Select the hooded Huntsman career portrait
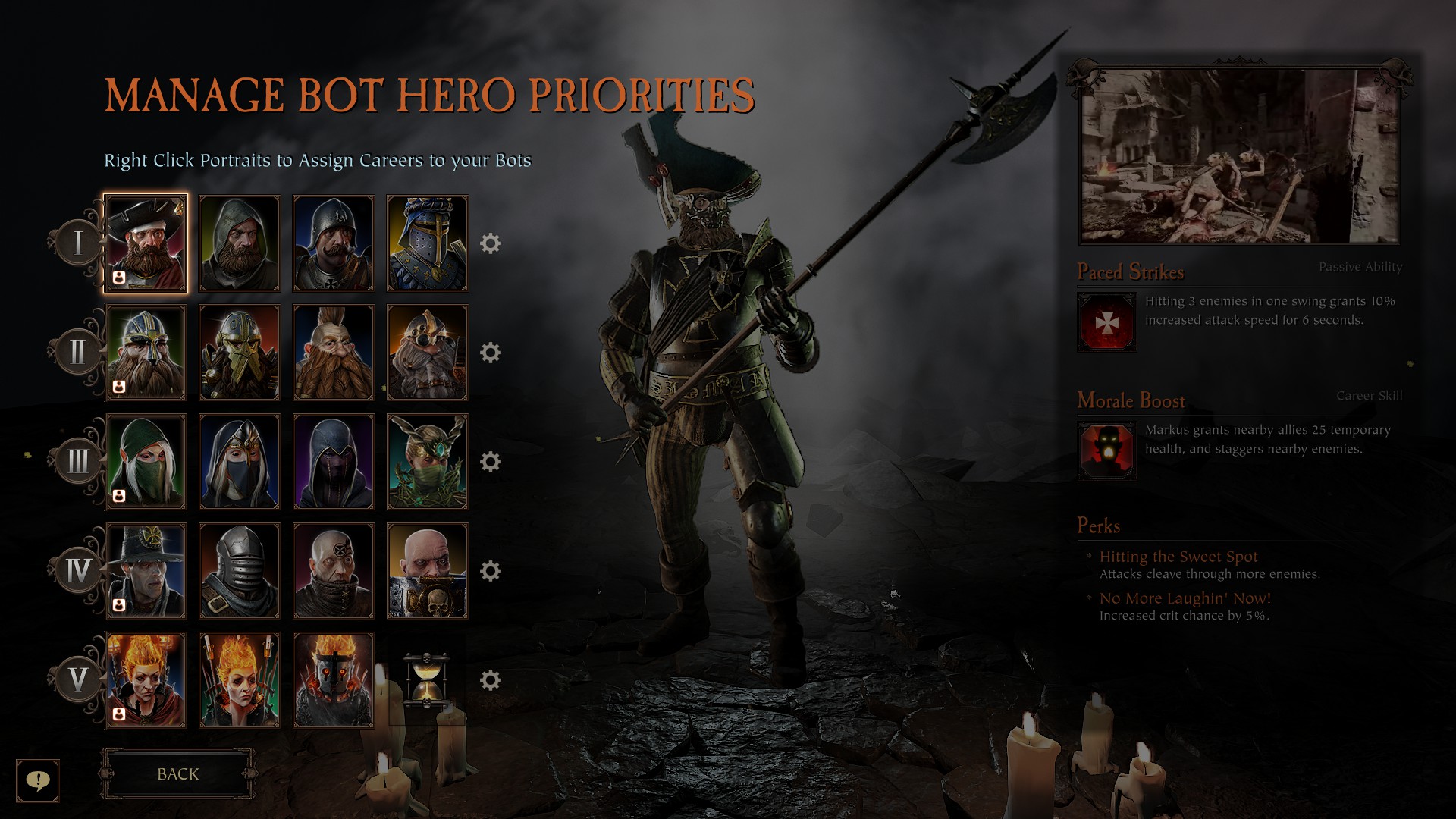The height and width of the screenshot is (819, 1456). click(x=240, y=243)
